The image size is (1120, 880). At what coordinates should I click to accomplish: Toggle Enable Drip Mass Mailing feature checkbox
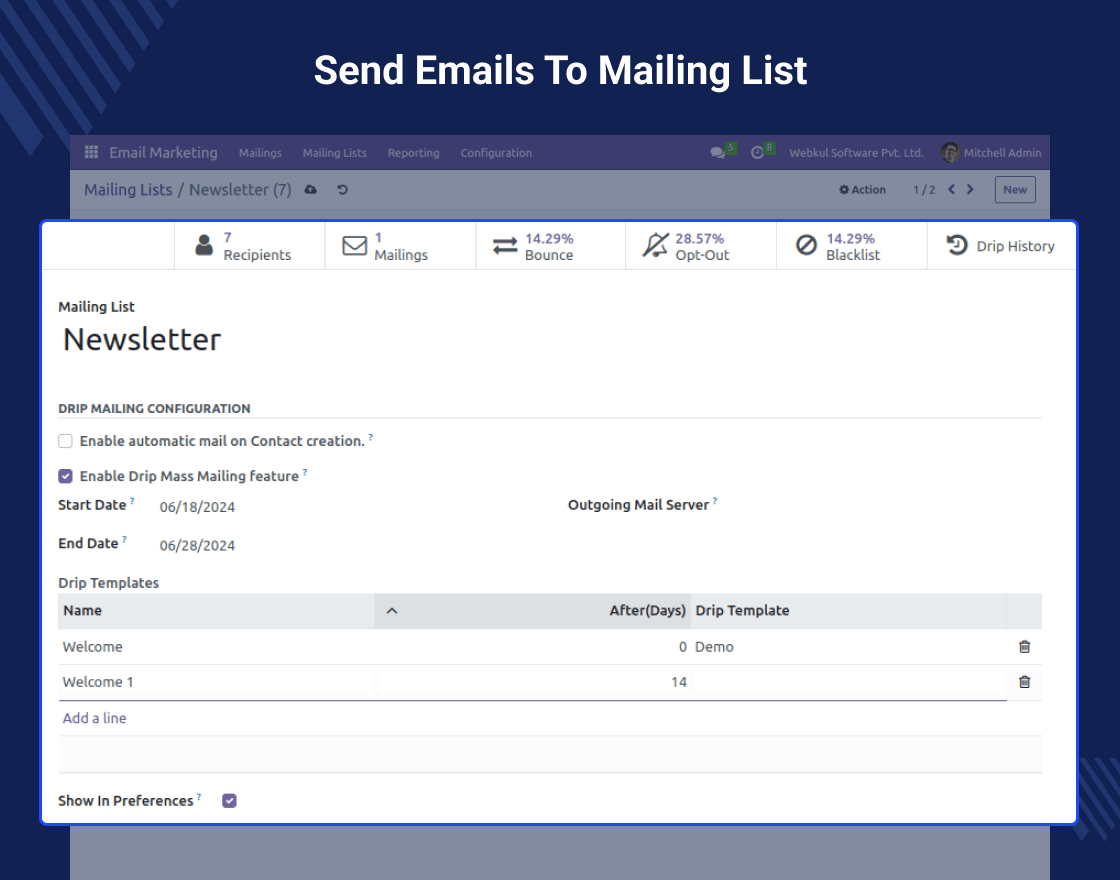tap(66, 476)
